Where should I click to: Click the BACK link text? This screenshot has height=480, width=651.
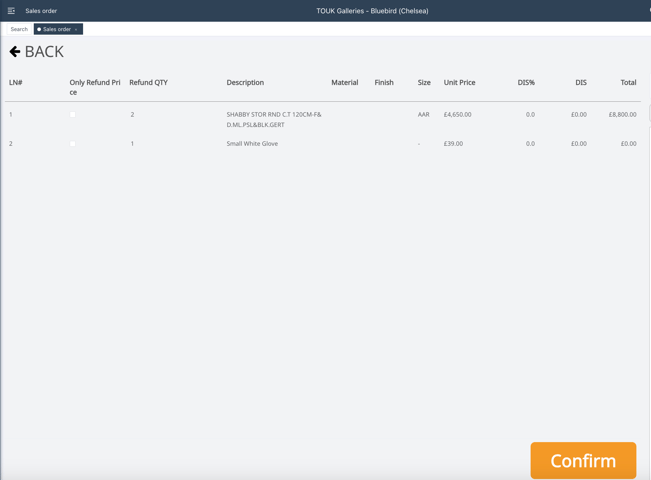click(x=44, y=51)
